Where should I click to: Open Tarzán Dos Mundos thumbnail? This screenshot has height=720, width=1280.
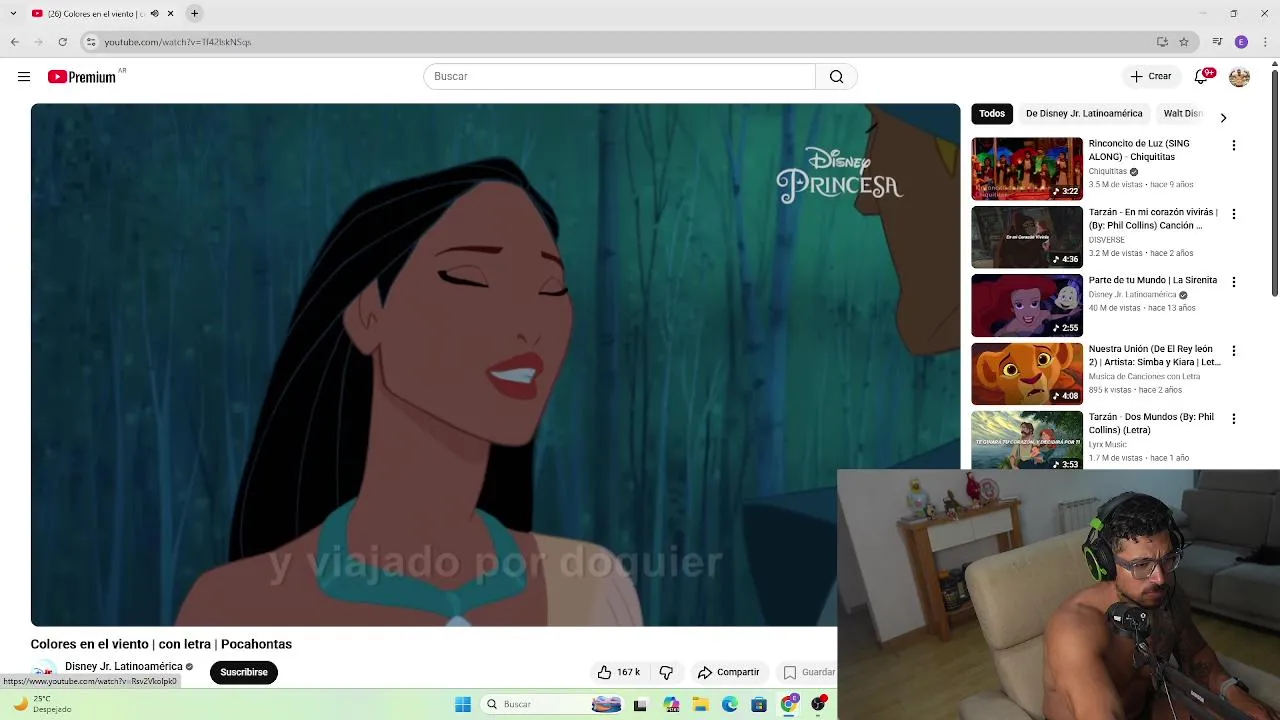tap(1027, 440)
